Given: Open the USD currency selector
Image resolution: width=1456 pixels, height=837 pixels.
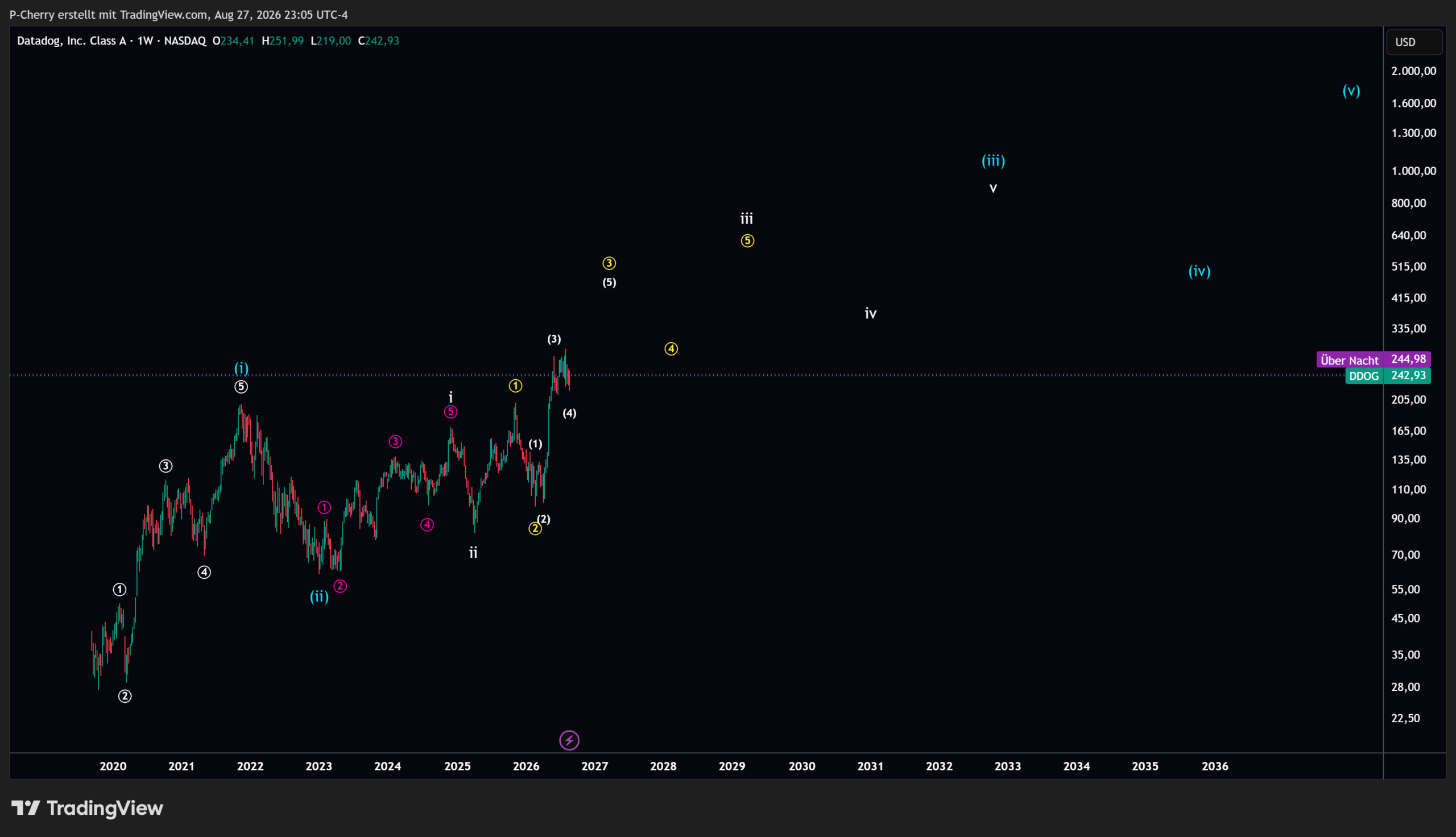Looking at the screenshot, I should click(x=1414, y=42).
